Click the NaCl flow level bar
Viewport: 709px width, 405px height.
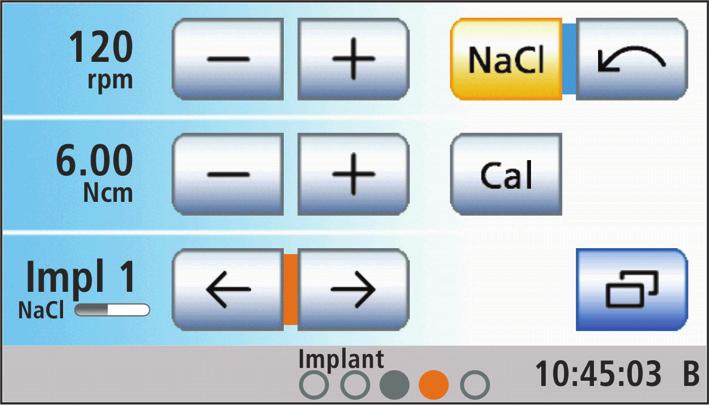(112, 310)
